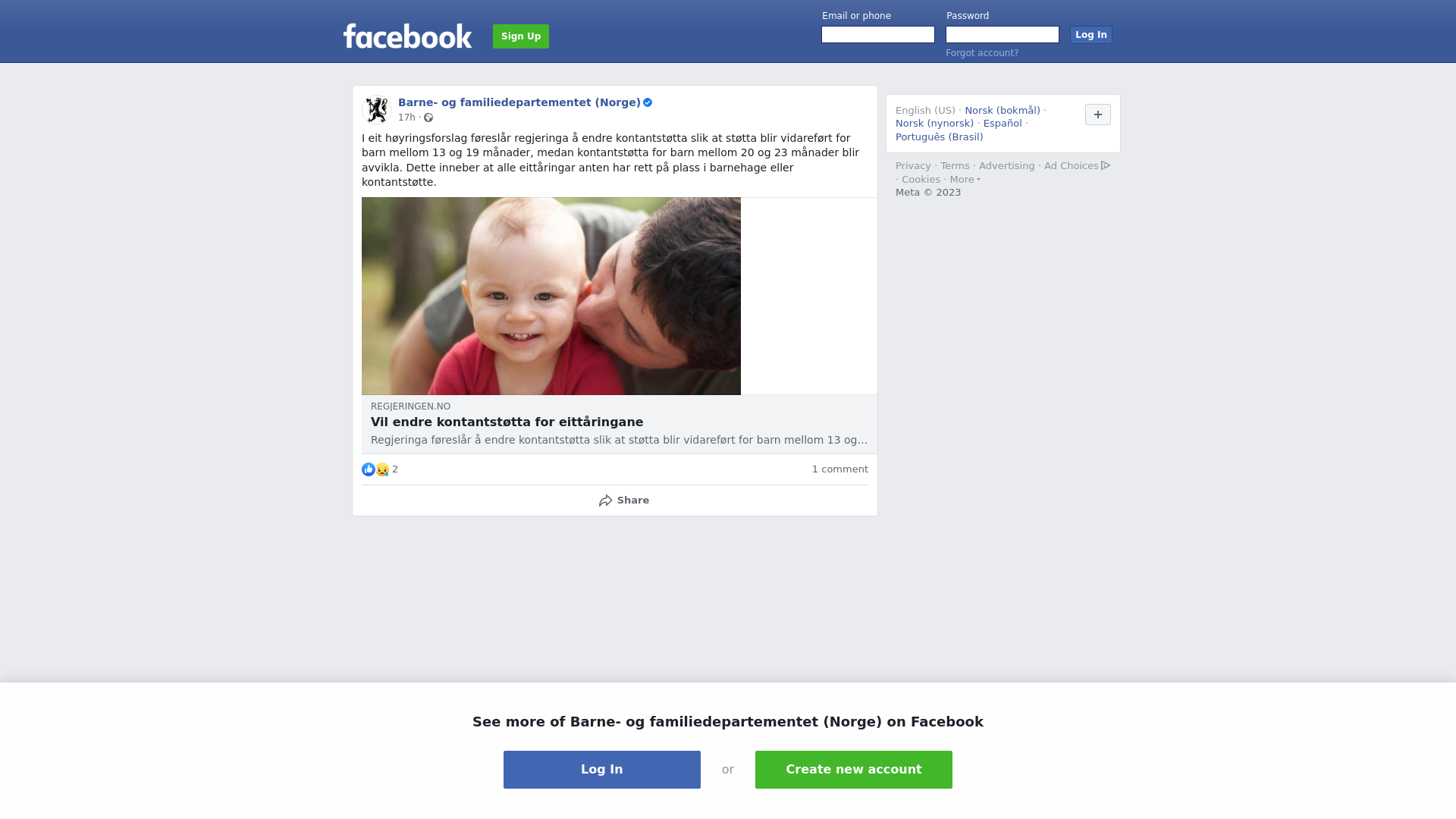Switch language to Norsk (bokmål)
Screen dimensions: 1456x819
click(1002, 111)
